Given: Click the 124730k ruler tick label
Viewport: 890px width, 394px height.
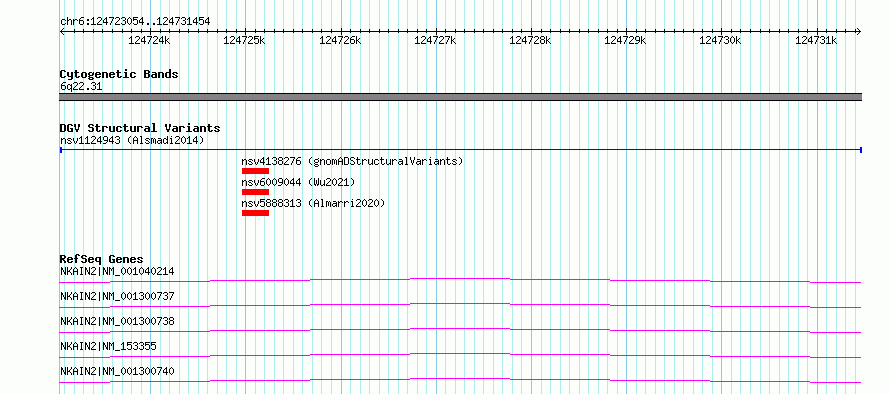Looking at the screenshot, I should 720,40.
